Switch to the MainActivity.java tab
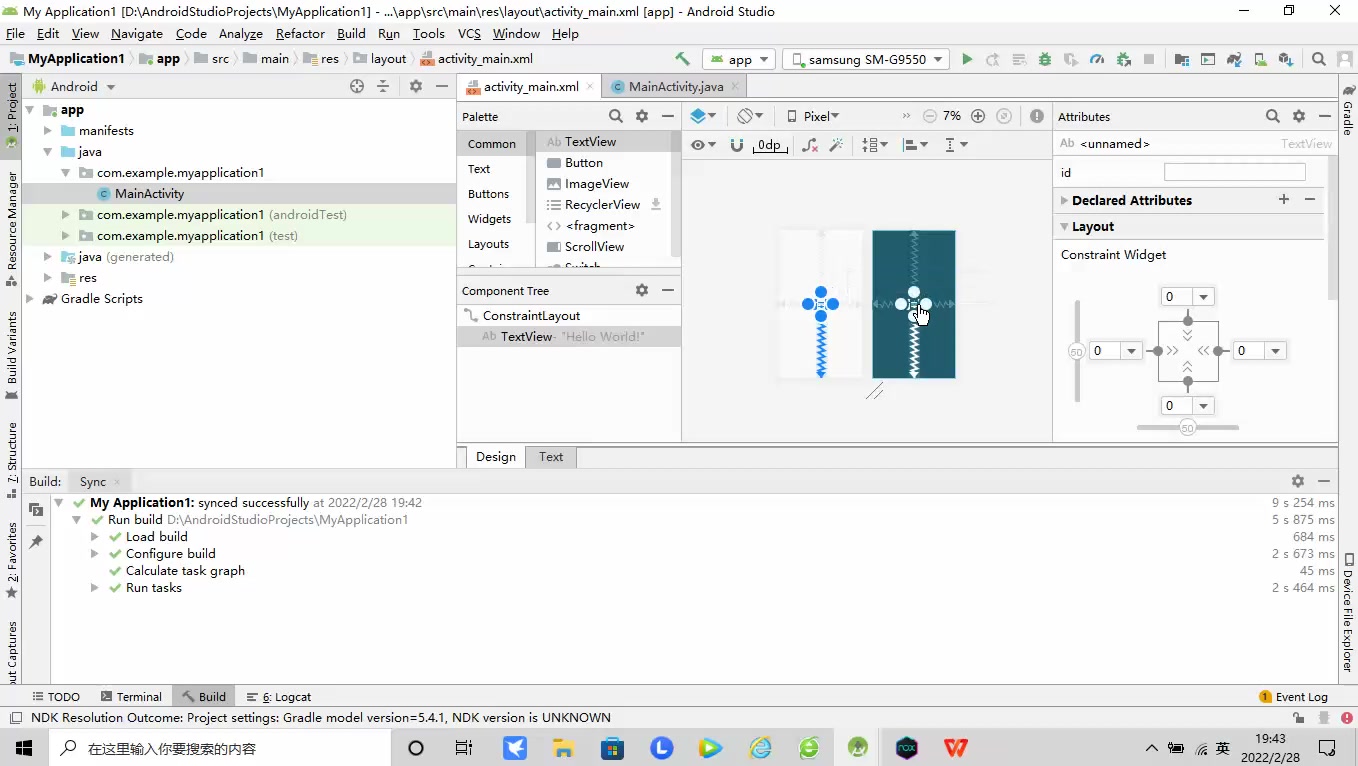Viewport: 1358px width, 766px height. 675,87
